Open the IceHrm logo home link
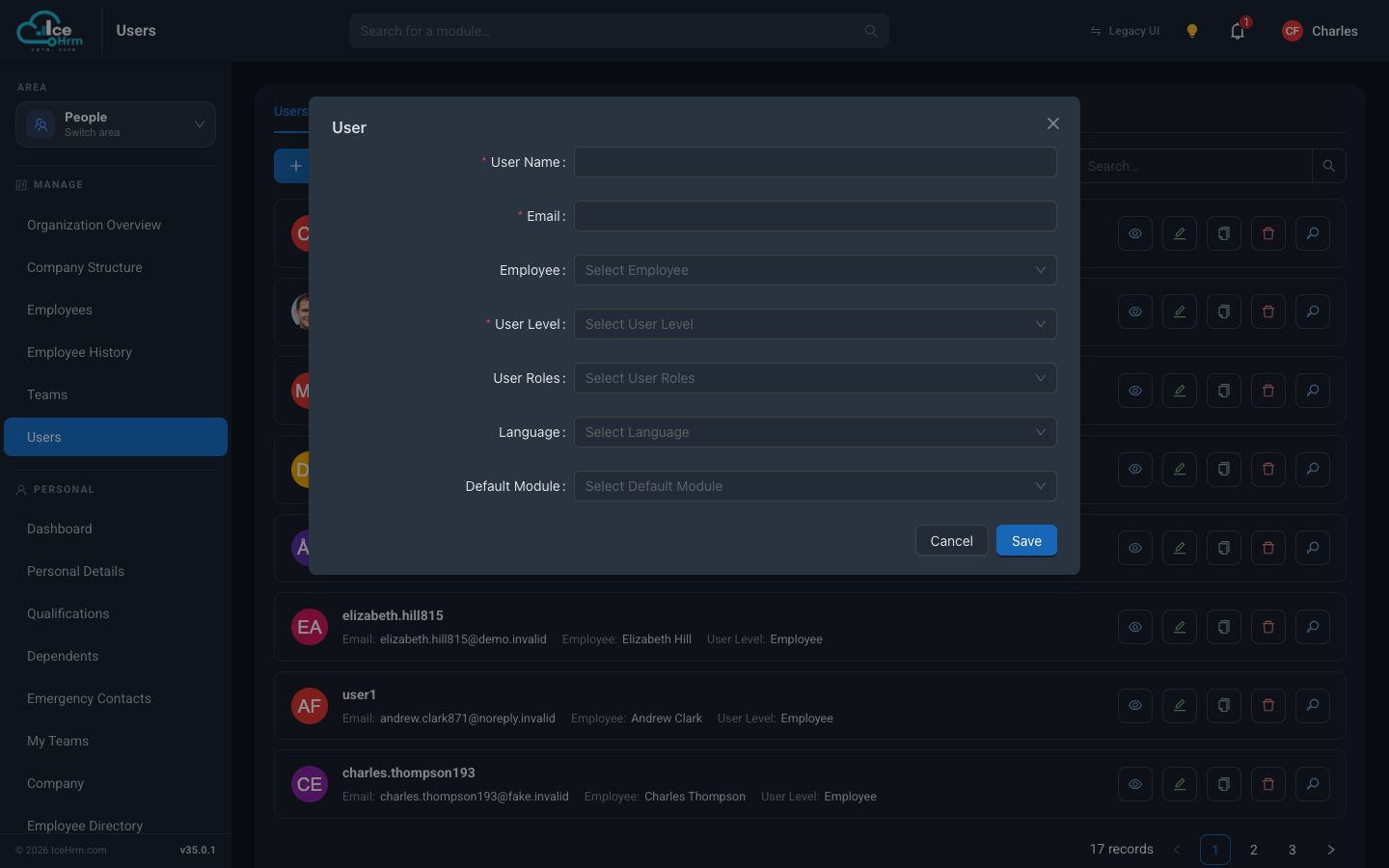Viewport: 1389px width, 868px height. click(x=50, y=31)
